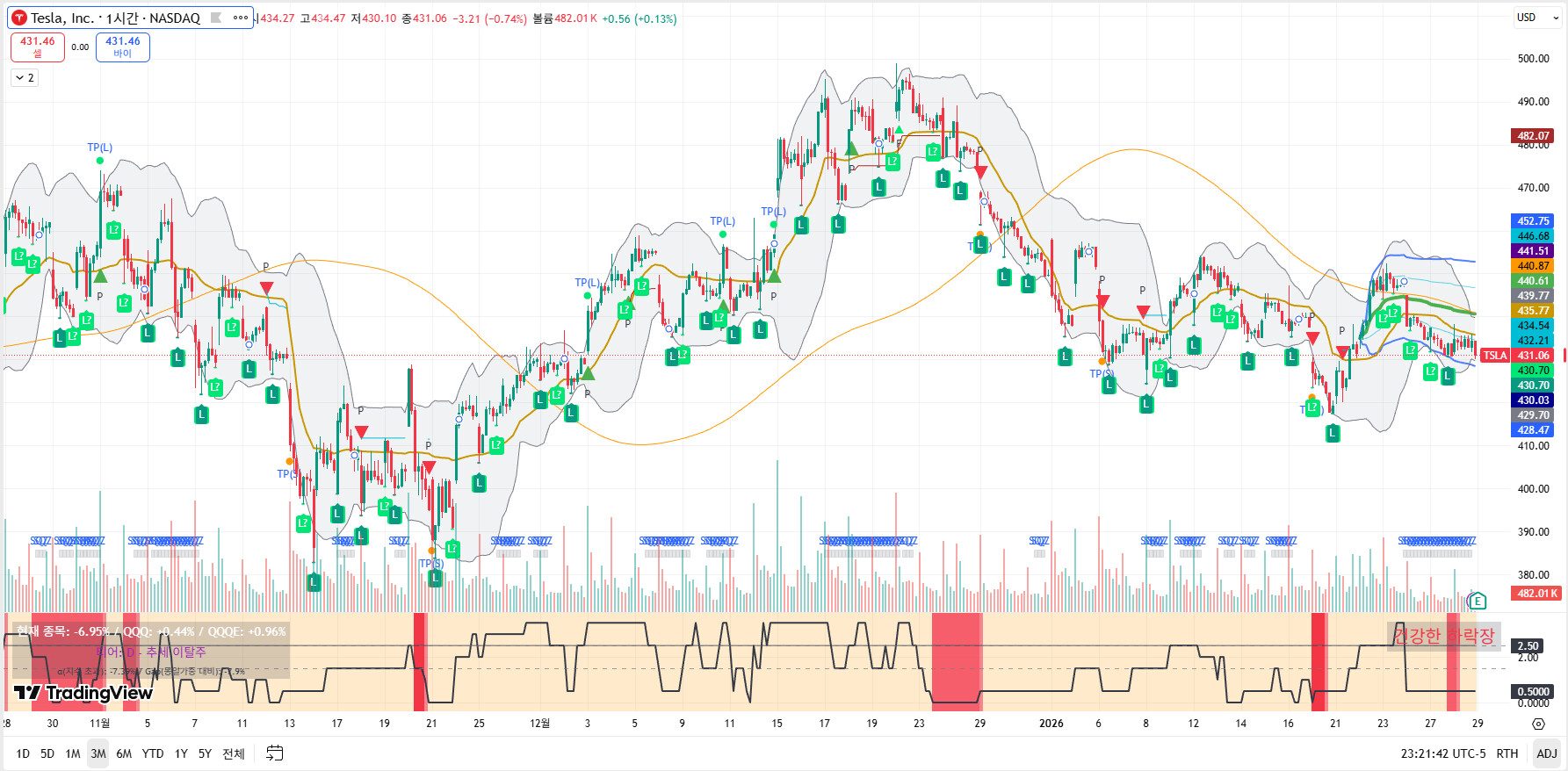Click the blue 431.46 buy button
The image size is (1568, 771).
click(x=123, y=47)
